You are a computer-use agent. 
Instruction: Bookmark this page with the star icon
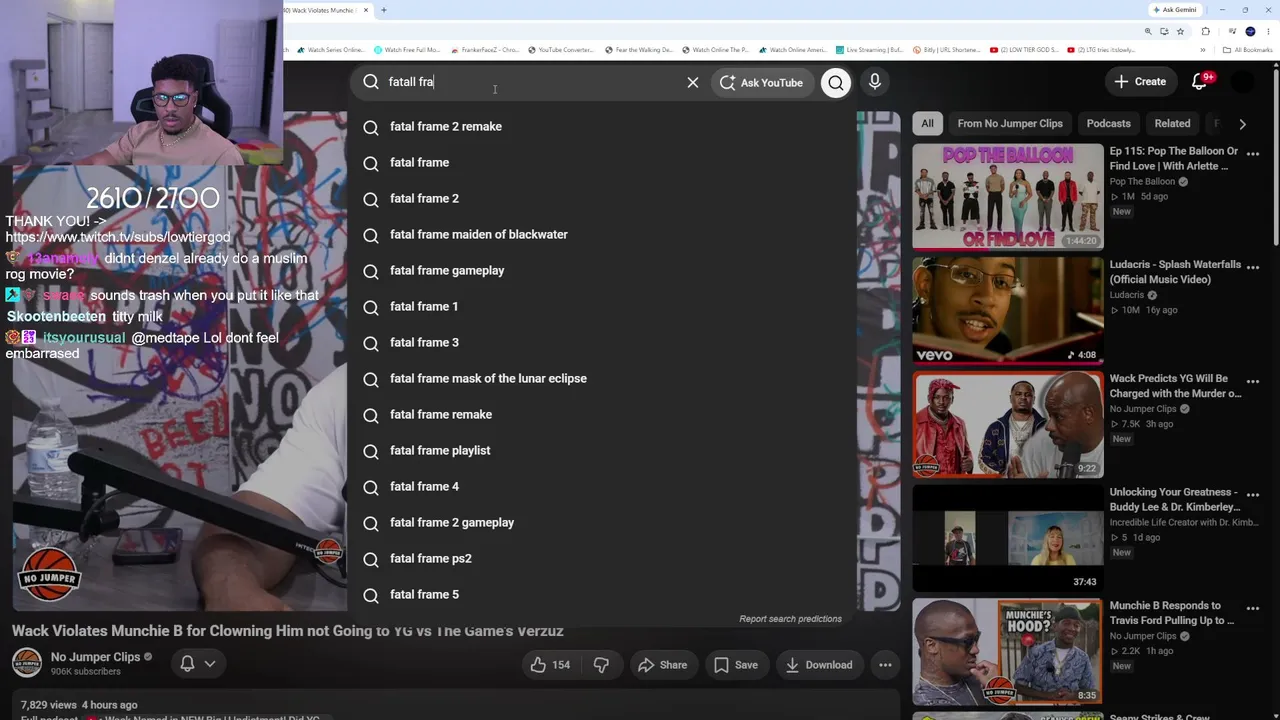(x=1180, y=31)
